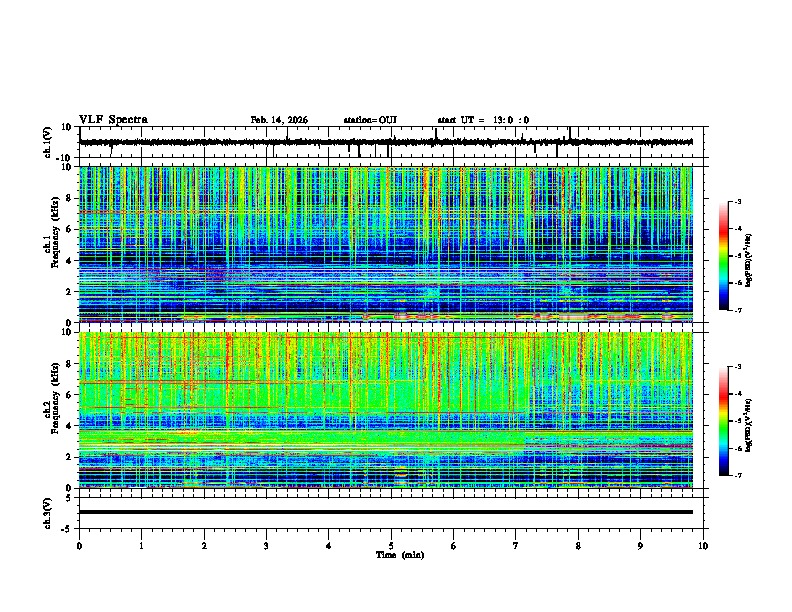Viewport: 792px width, 612px height.
Task: Click the "ch.3(V)" axis label
Action: click(48, 513)
